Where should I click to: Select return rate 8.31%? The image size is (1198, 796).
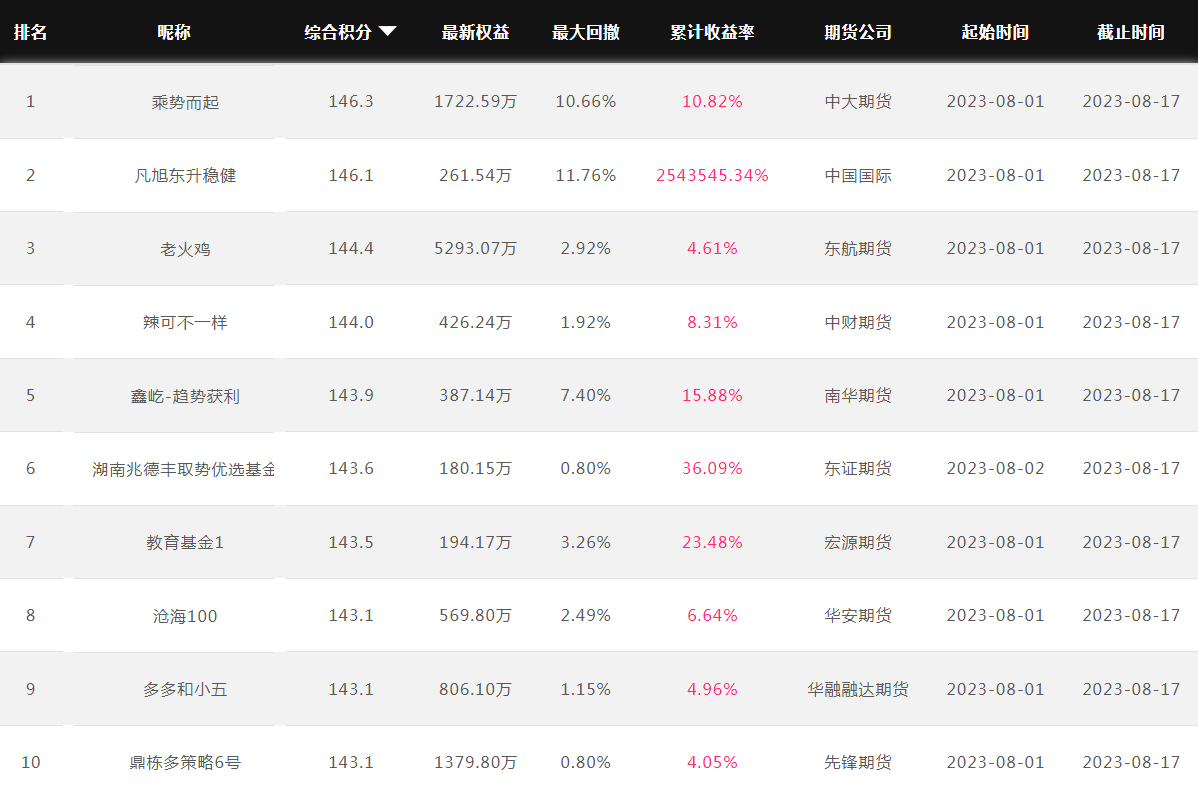pos(712,322)
